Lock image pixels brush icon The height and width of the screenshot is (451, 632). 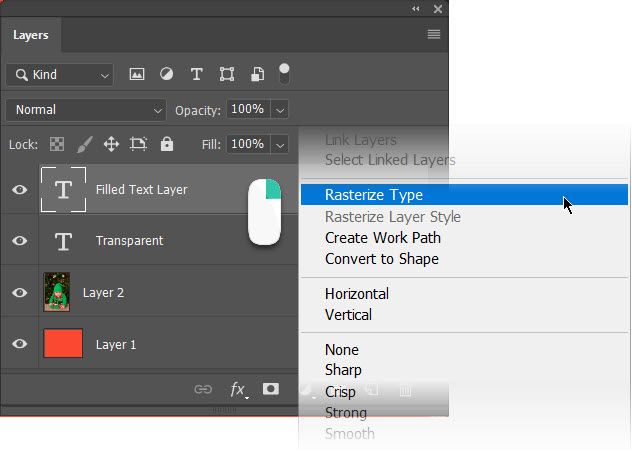(85, 144)
